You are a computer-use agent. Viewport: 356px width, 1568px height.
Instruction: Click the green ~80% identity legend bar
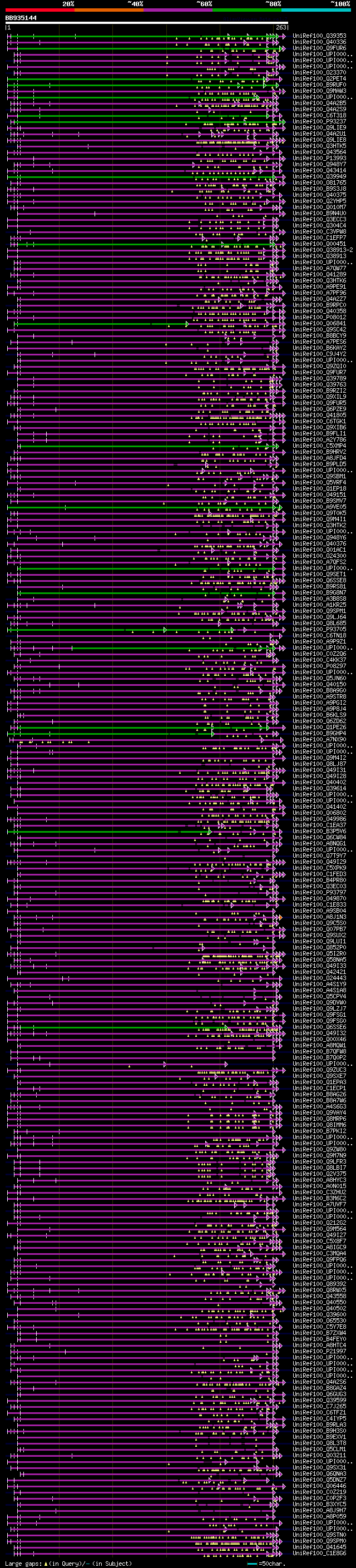pyautogui.click(x=247, y=10)
